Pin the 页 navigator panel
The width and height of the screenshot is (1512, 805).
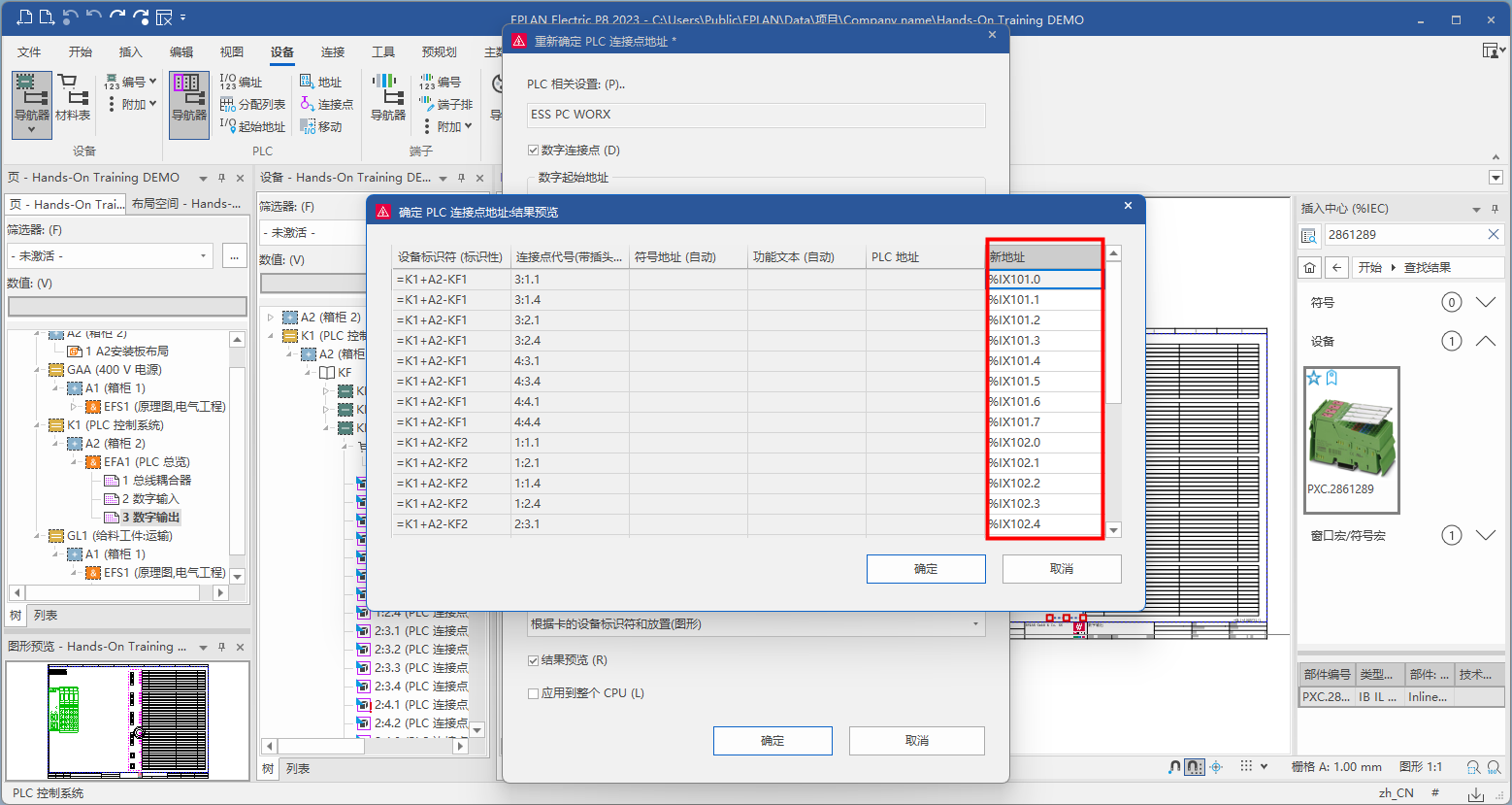[221, 178]
